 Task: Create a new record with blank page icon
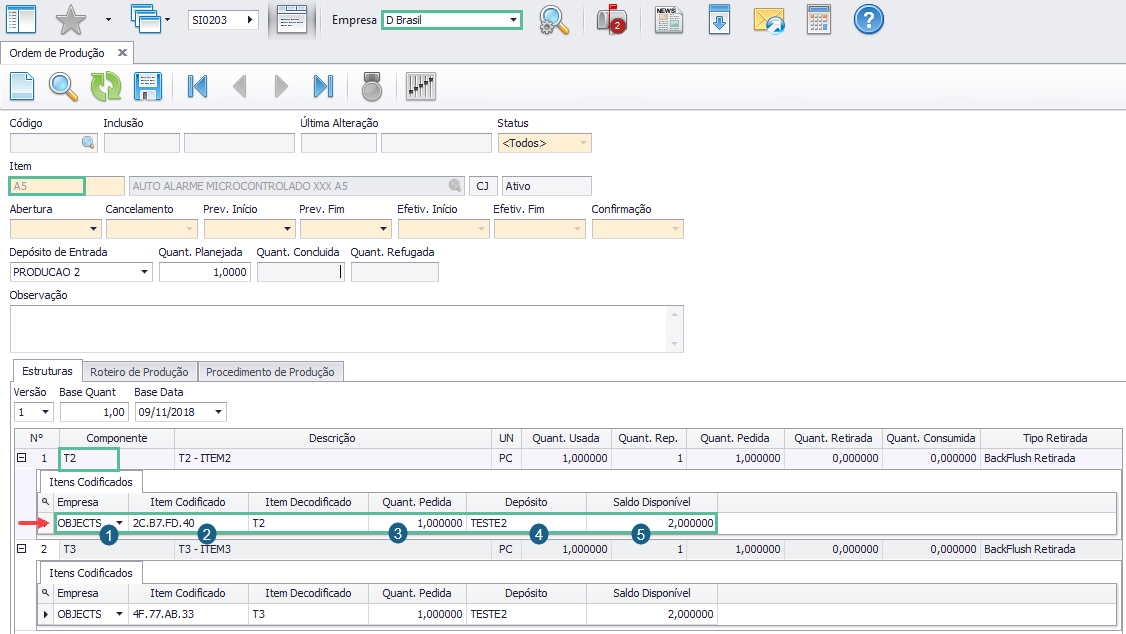(x=22, y=86)
